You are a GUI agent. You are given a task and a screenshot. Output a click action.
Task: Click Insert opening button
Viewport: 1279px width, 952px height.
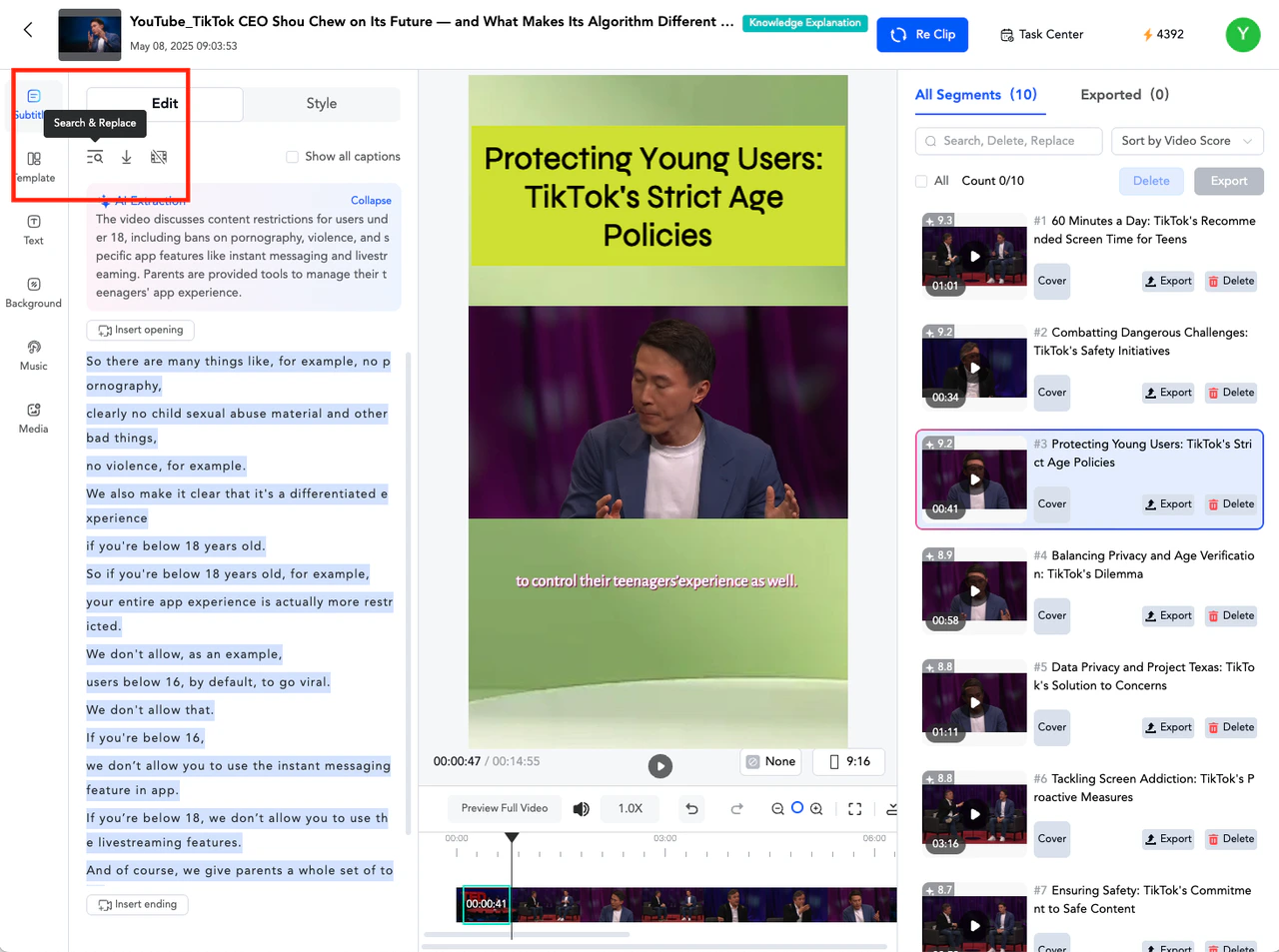coord(141,330)
